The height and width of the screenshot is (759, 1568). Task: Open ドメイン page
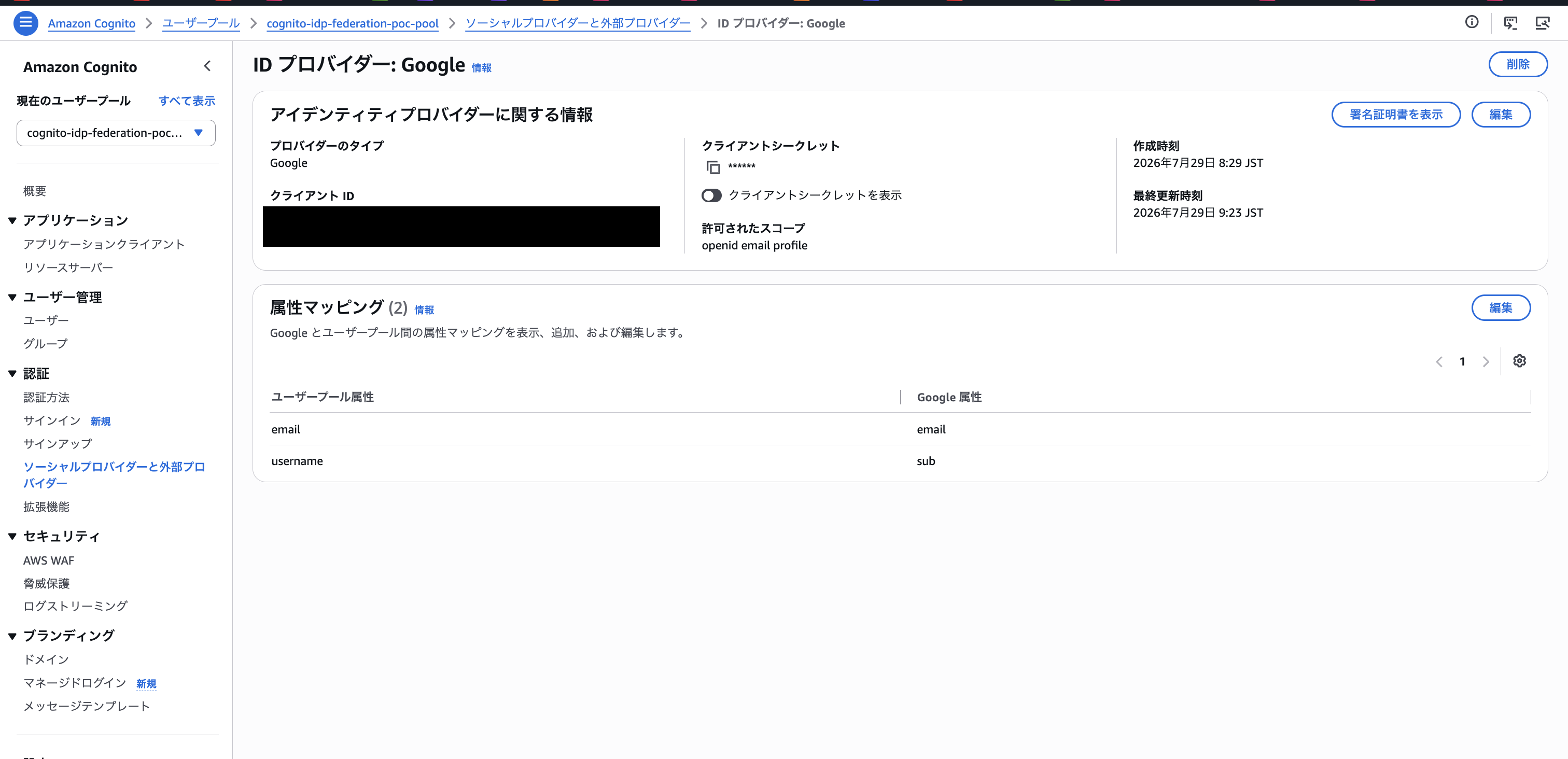46,659
